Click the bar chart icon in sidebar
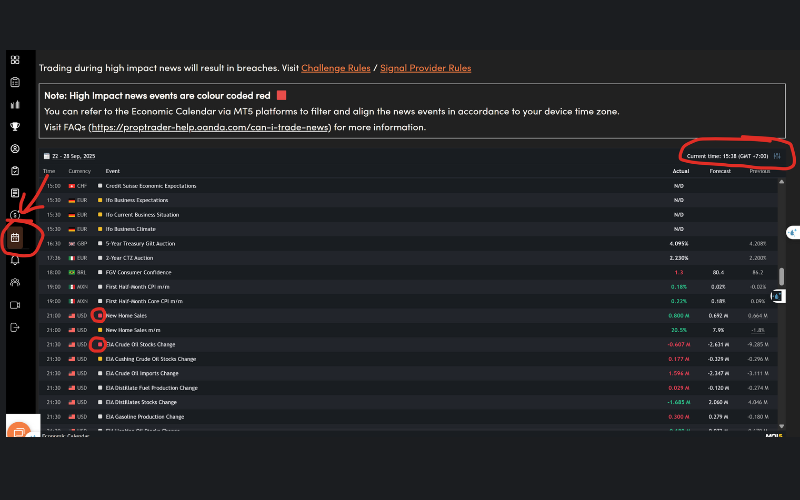The height and width of the screenshot is (500, 800). [15, 103]
